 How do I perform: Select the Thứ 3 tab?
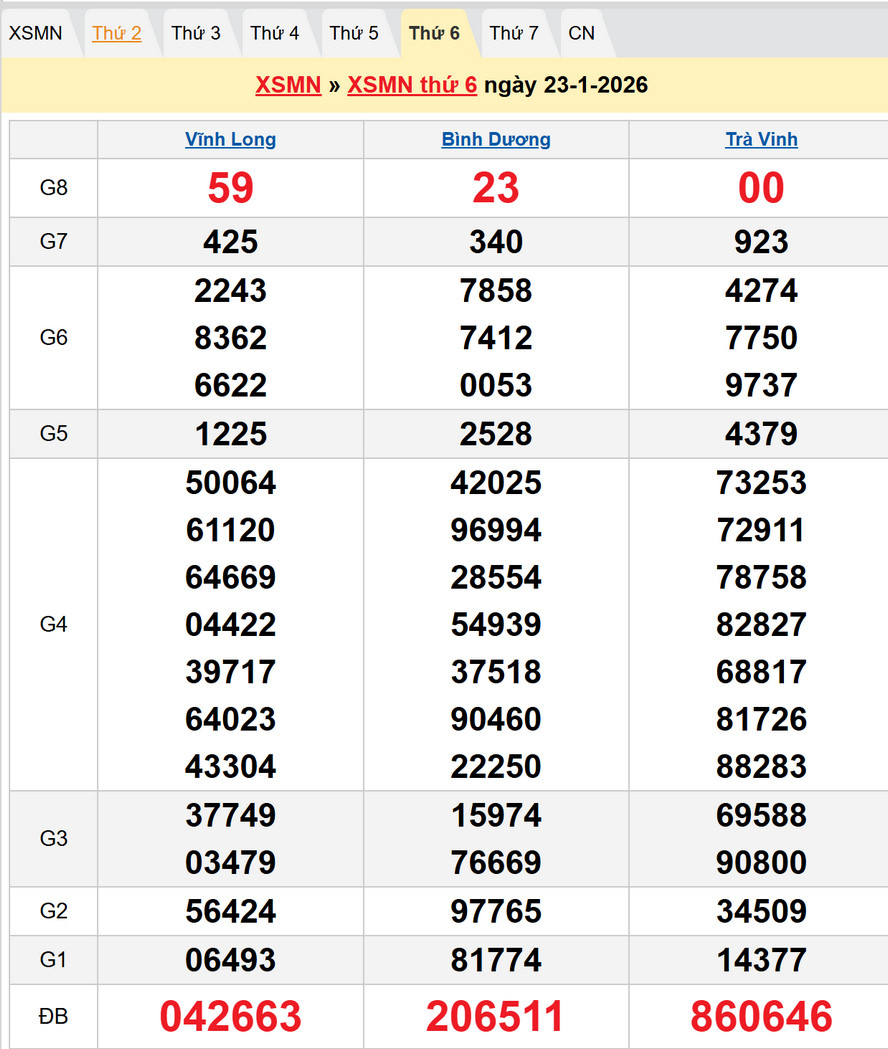tap(196, 33)
